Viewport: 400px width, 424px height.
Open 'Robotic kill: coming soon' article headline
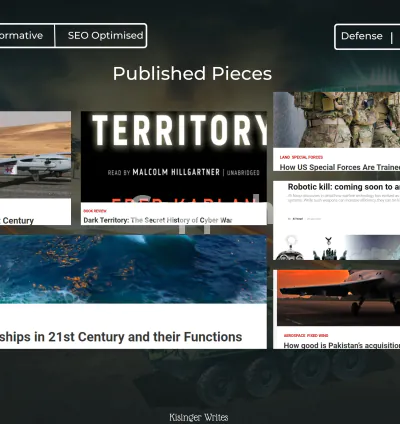(x=344, y=187)
